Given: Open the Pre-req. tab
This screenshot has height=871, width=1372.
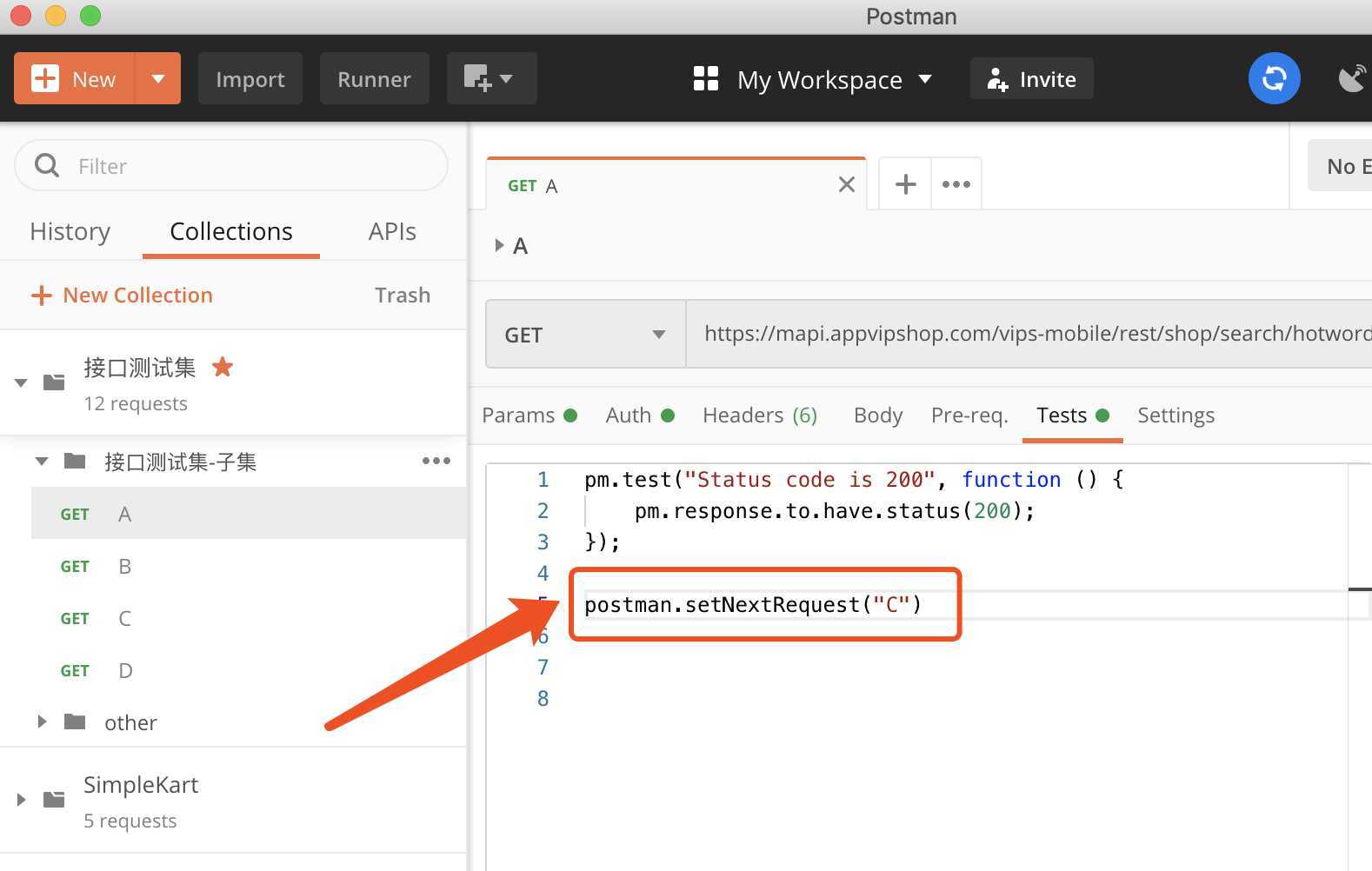Looking at the screenshot, I should tap(969, 416).
